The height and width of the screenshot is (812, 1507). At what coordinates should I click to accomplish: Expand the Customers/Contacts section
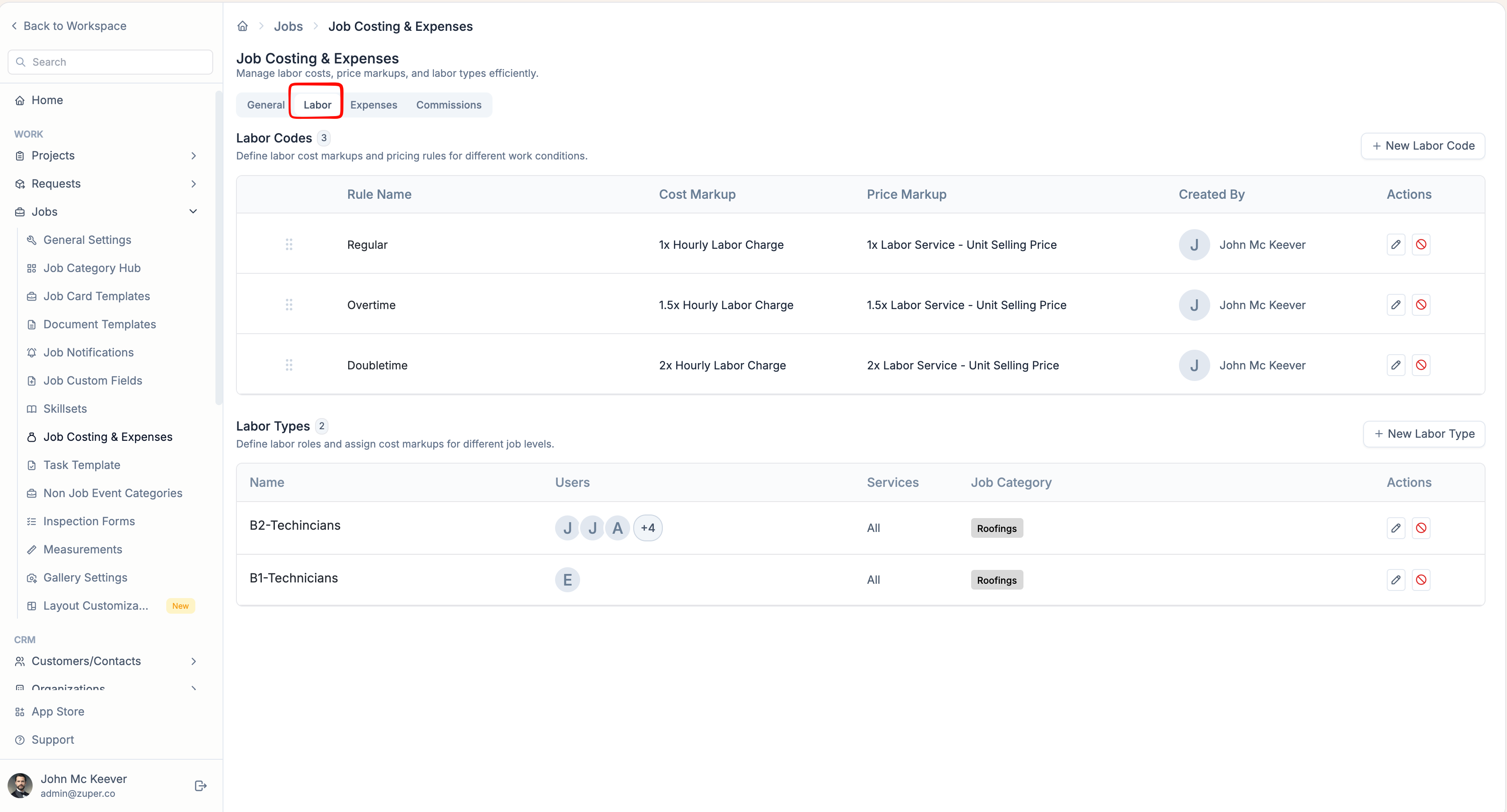[194, 661]
